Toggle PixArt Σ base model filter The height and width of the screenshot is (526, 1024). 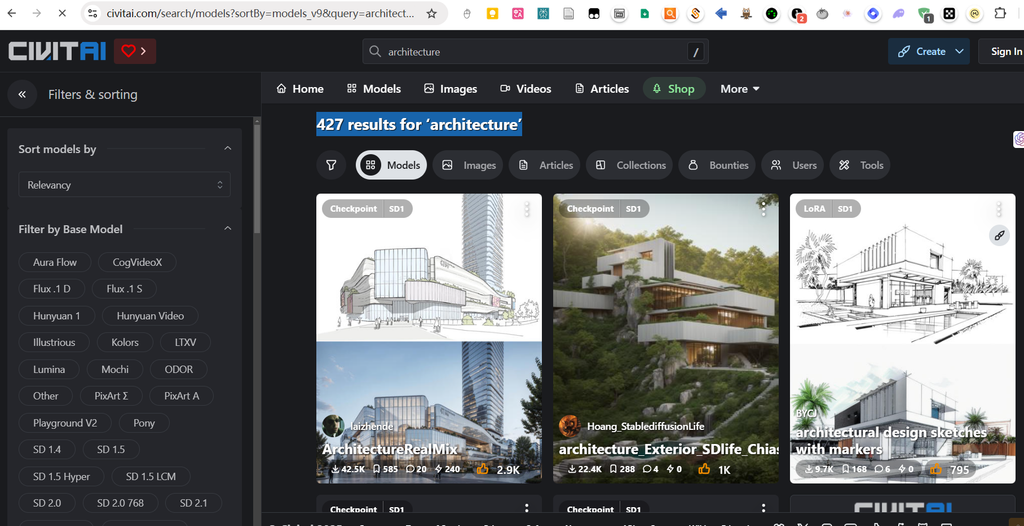click(111, 396)
